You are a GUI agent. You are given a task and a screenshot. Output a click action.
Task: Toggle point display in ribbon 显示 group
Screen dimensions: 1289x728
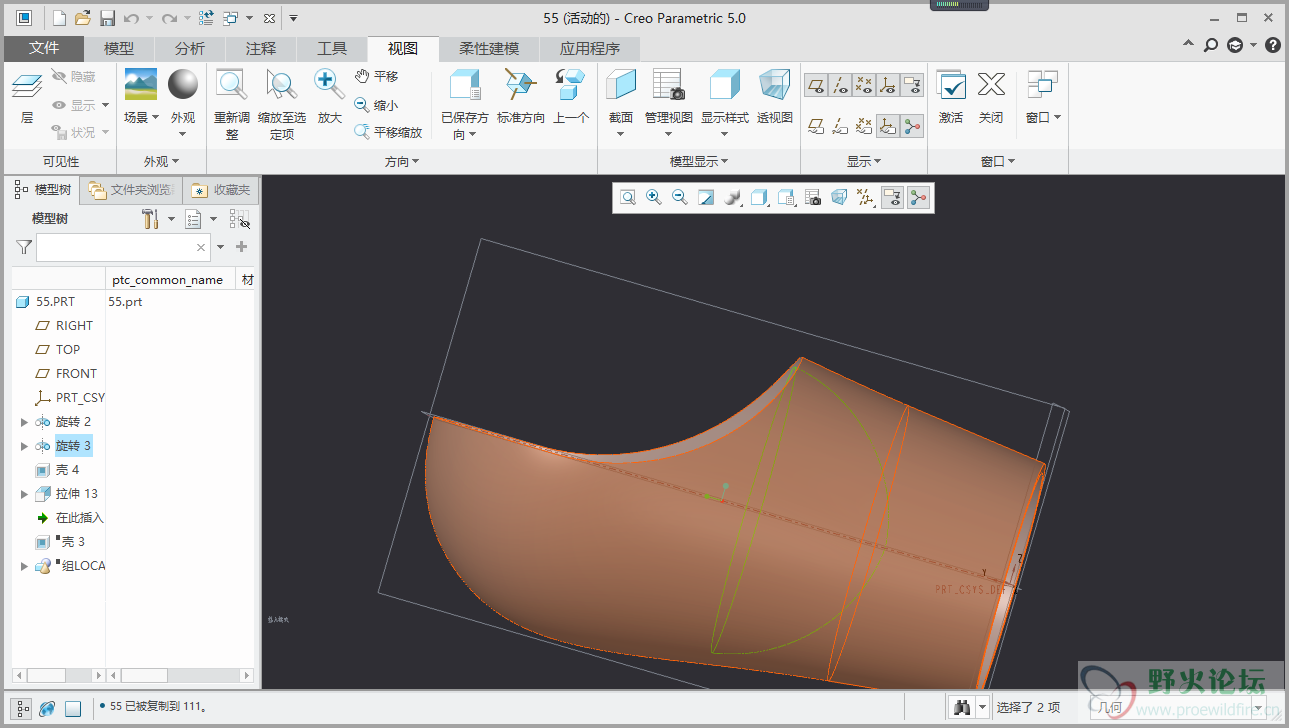coord(865,85)
